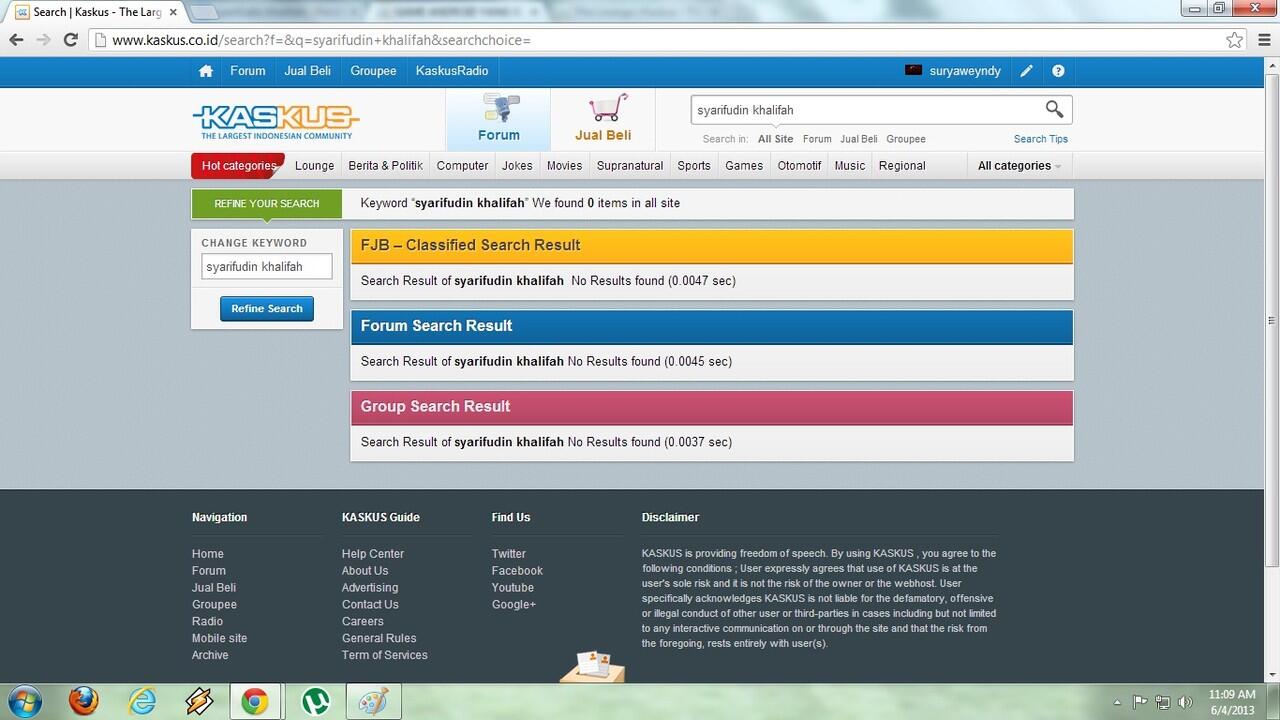Click the network tray icon
This screenshot has height=720, width=1280.
[x=1163, y=702]
